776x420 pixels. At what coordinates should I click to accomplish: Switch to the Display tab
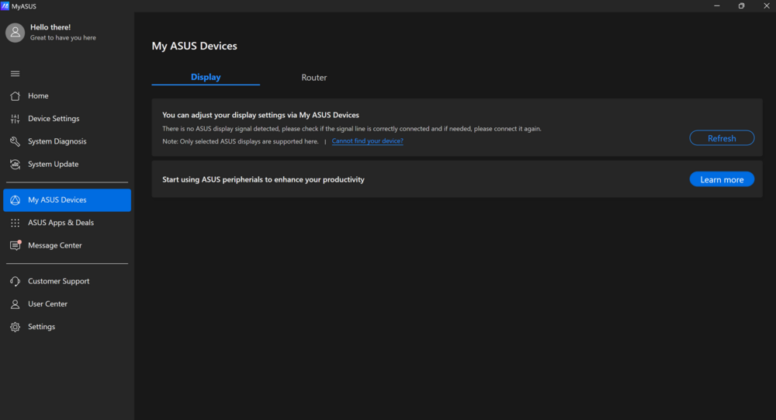point(205,77)
